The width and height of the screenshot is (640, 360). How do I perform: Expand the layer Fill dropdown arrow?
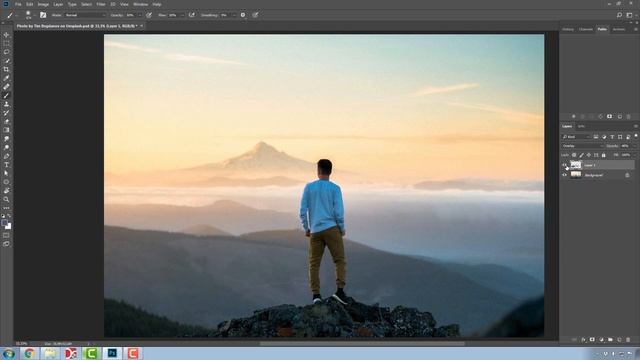pyautogui.click(x=634, y=155)
